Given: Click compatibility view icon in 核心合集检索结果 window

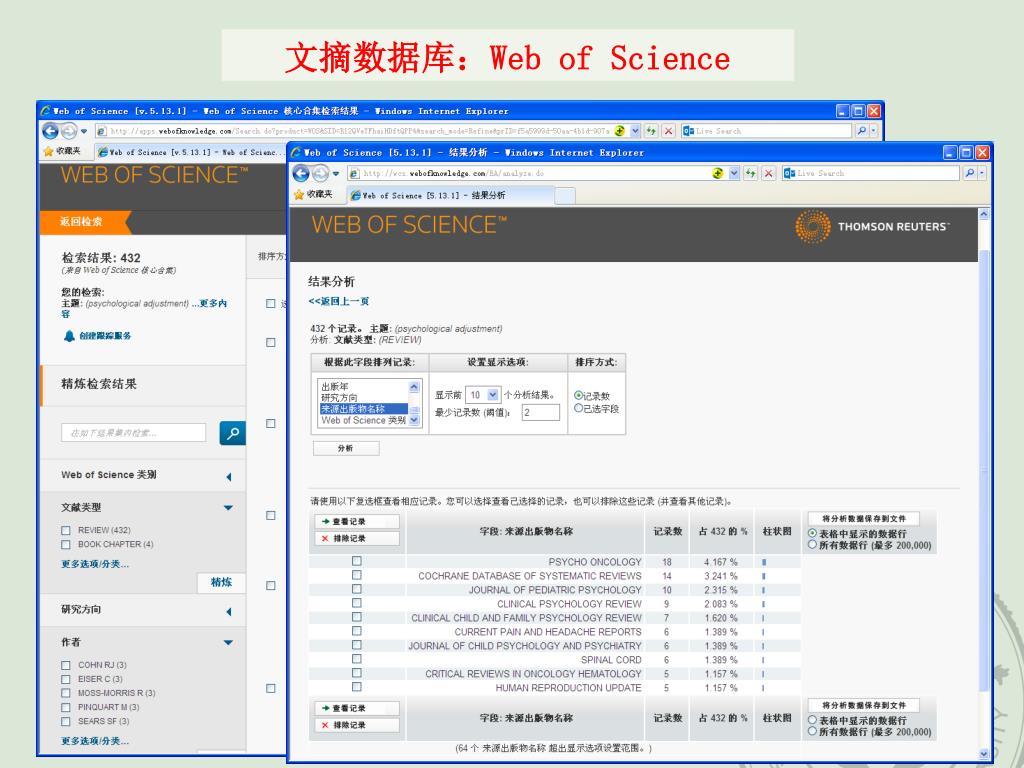Looking at the screenshot, I should (620, 131).
